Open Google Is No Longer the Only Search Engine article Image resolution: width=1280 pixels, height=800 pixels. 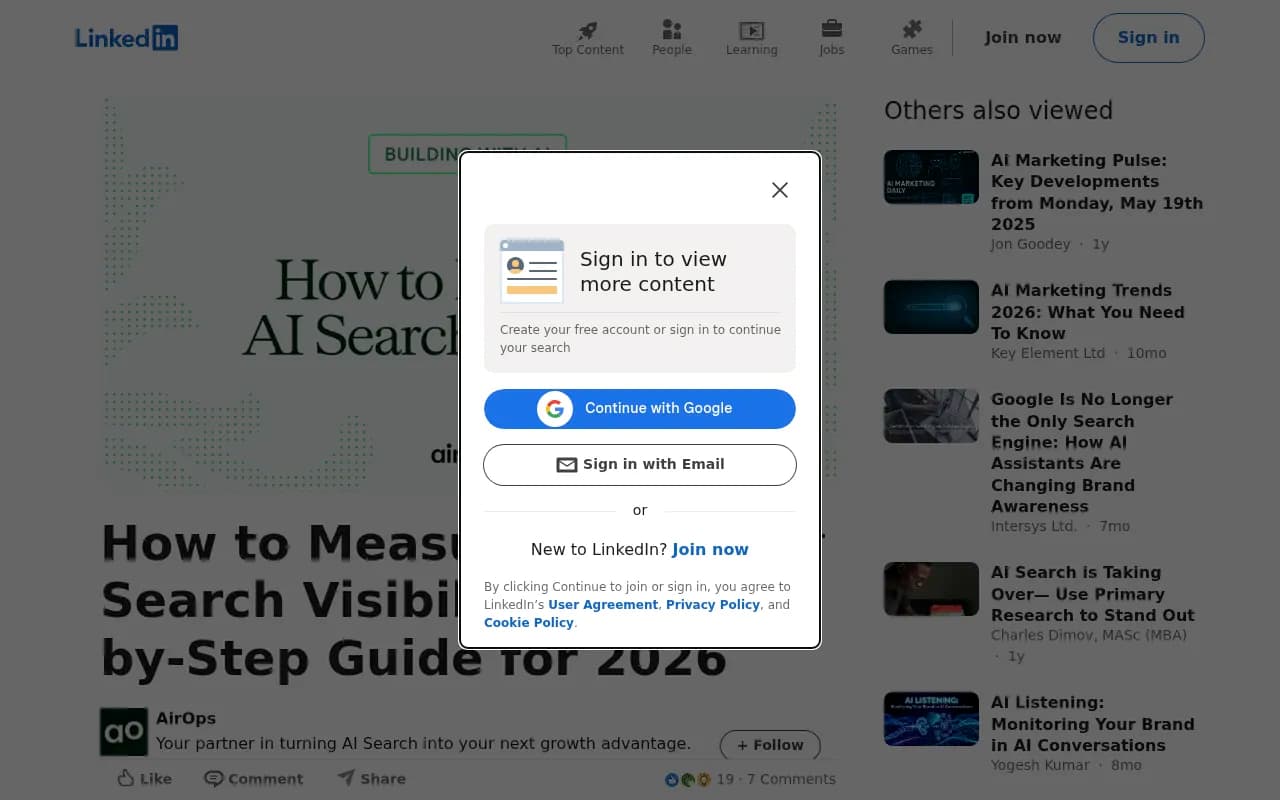tap(1081, 453)
